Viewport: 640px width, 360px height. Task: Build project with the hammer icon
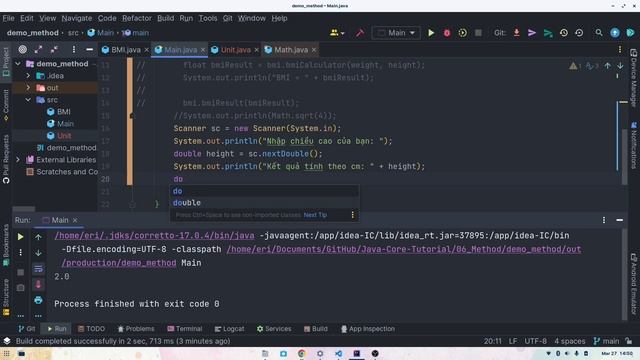click(x=360, y=33)
